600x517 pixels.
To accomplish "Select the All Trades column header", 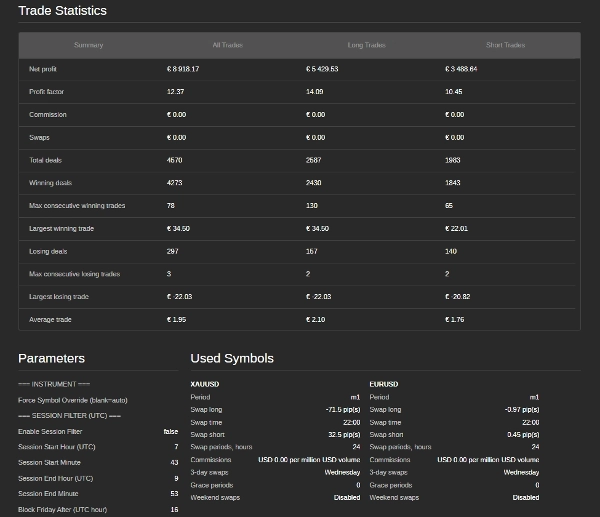I will click(x=227, y=45).
